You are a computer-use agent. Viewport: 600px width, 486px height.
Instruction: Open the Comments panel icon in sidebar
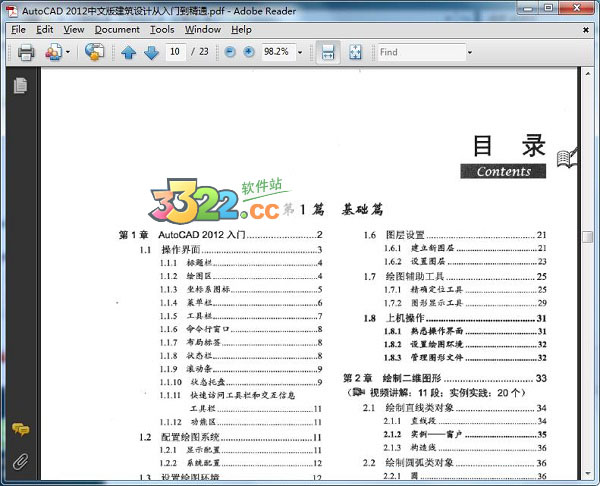click(x=20, y=429)
